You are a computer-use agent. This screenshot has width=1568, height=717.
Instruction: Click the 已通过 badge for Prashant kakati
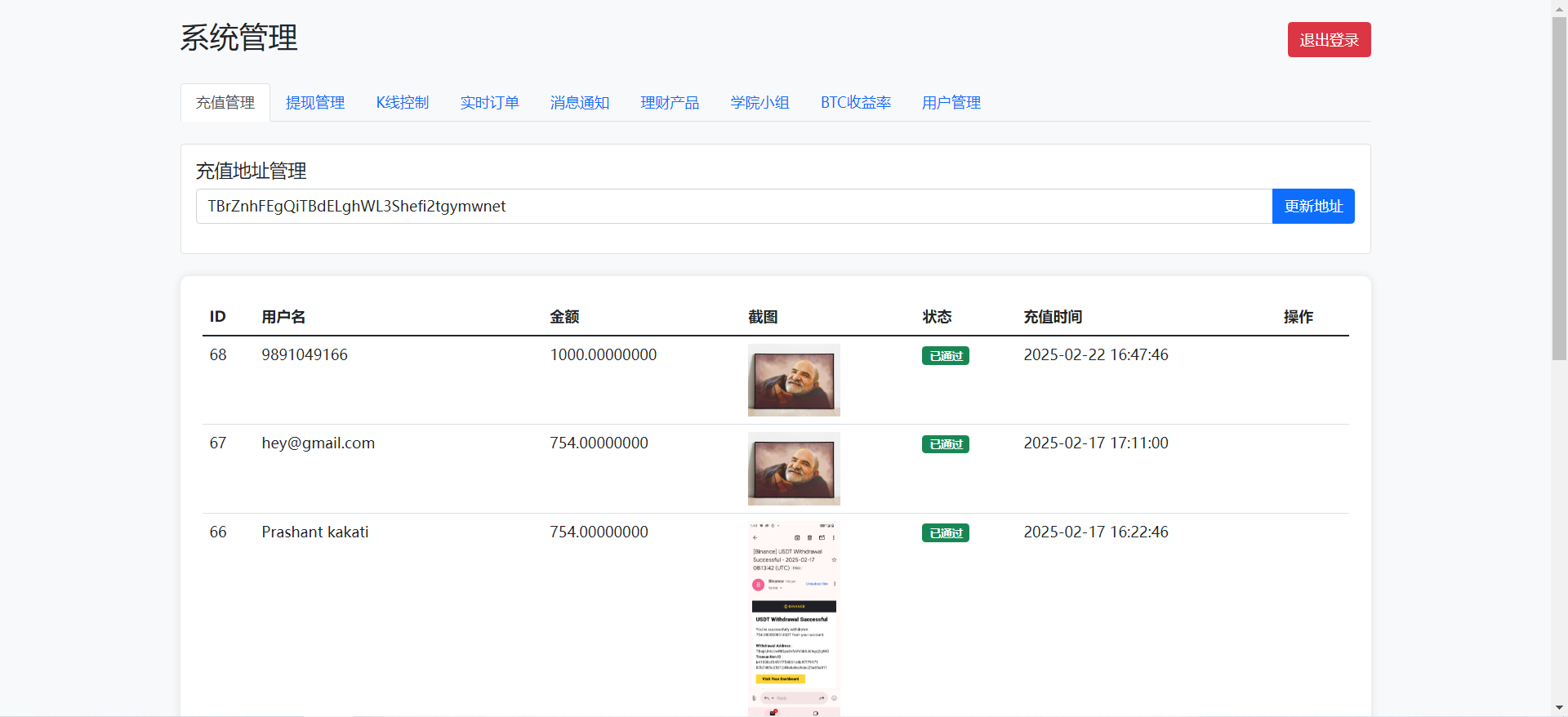point(945,533)
